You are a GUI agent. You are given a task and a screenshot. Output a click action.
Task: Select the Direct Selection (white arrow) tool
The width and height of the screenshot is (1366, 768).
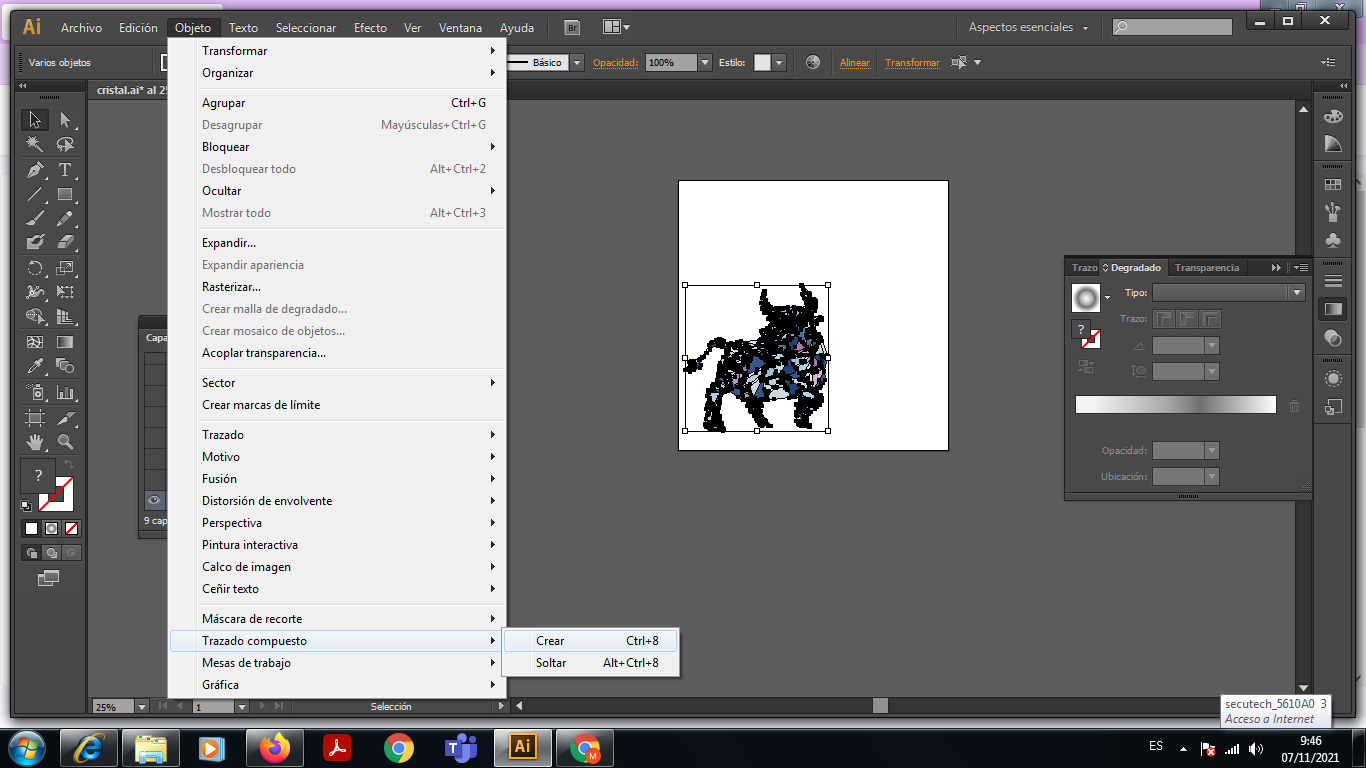[x=65, y=120]
